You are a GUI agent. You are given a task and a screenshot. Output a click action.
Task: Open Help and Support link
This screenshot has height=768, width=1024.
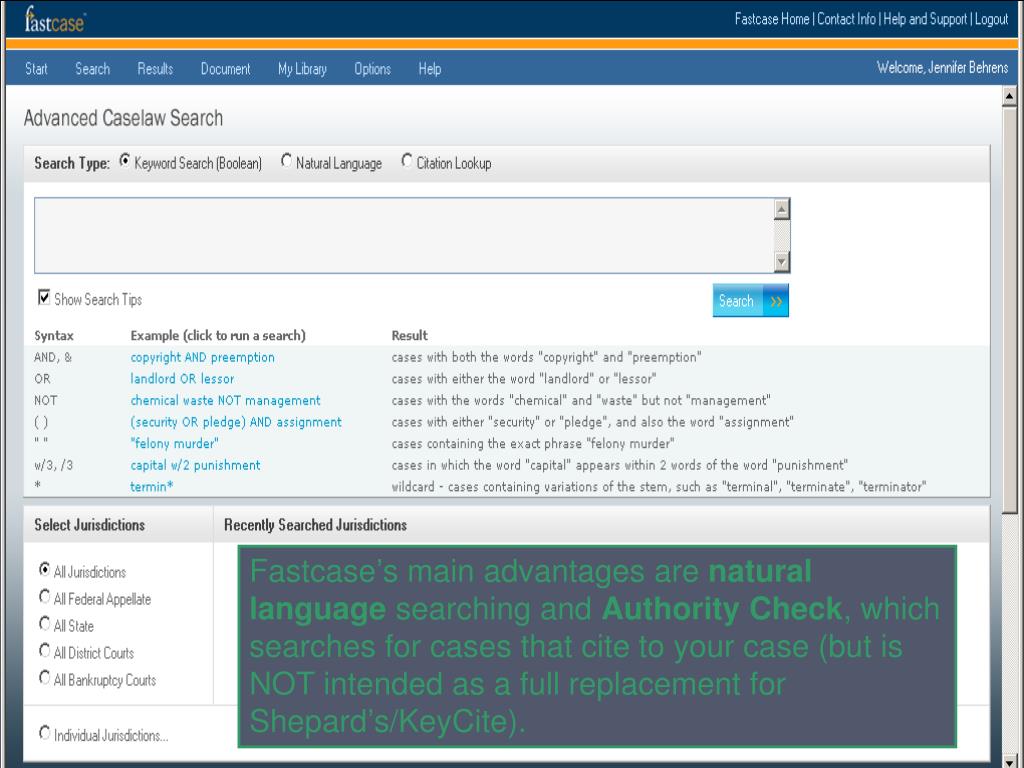pos(925,19)
